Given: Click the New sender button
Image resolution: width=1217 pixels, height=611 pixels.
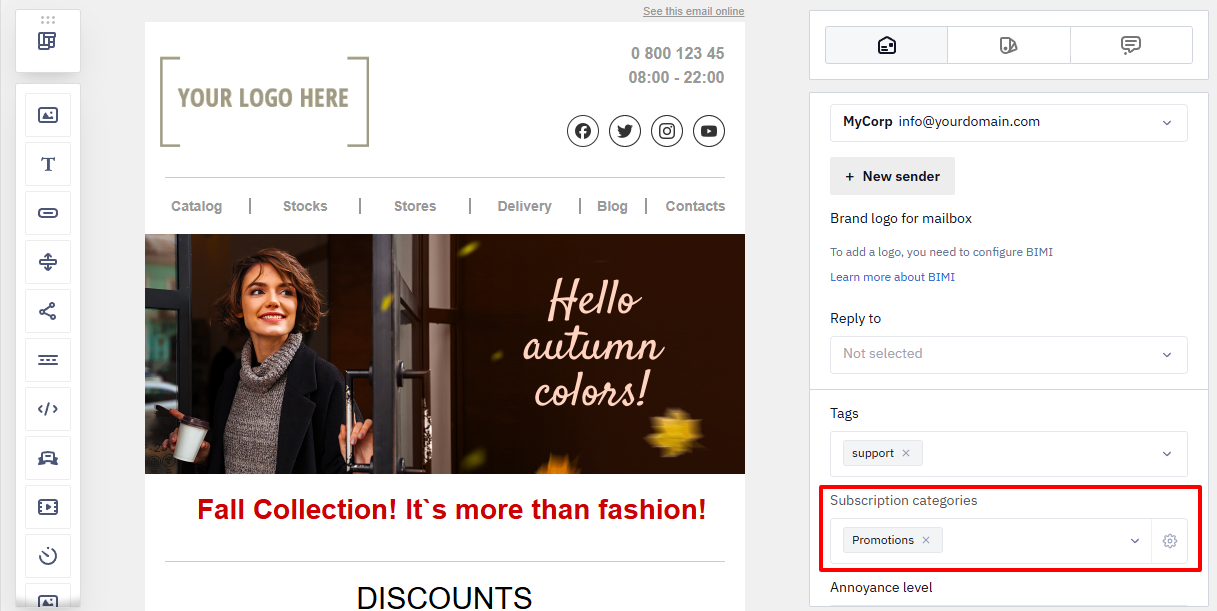Looking at the screenshot, I should click(x=892, y=176).
